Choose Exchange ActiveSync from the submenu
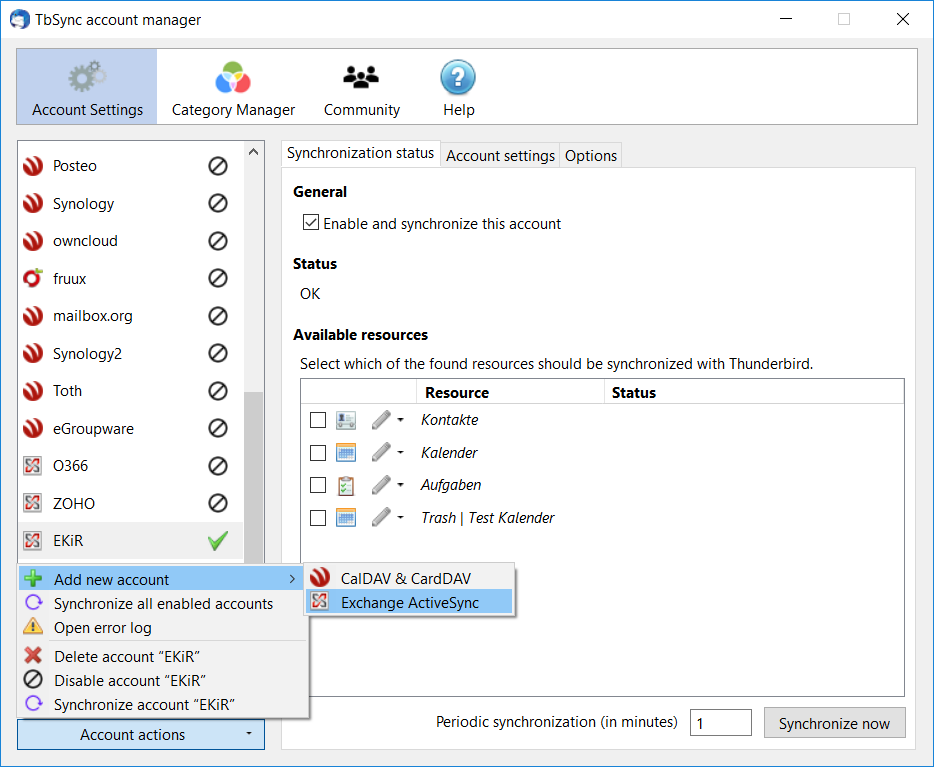This screenshot has width=934, height=767. 409,602
